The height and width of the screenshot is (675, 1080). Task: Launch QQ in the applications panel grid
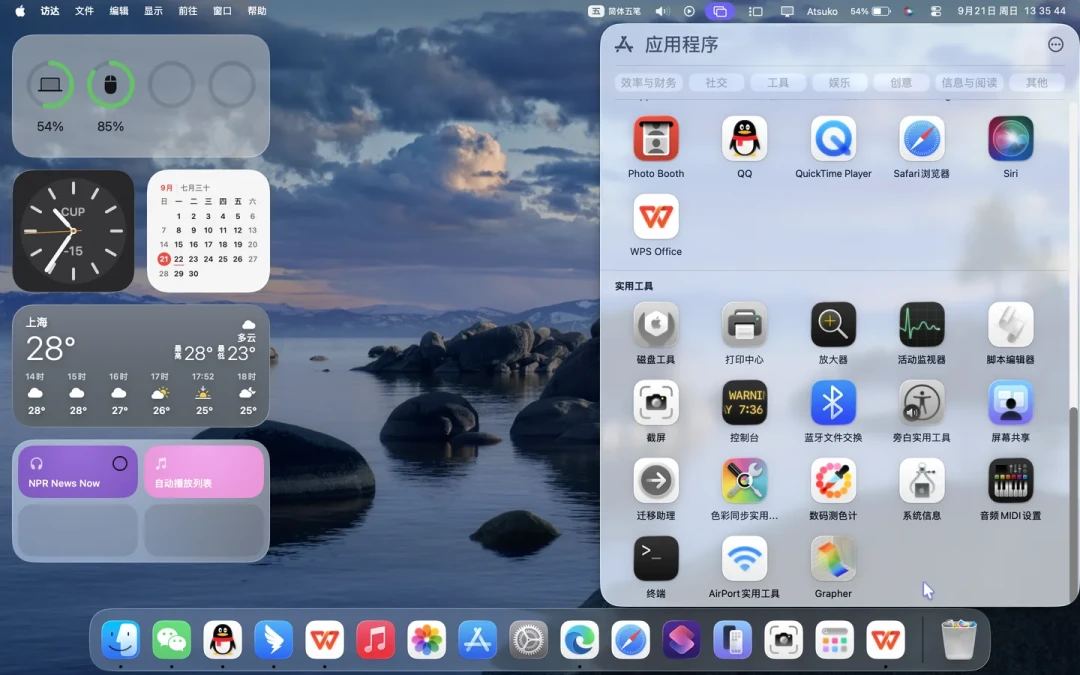click(744, 139)
